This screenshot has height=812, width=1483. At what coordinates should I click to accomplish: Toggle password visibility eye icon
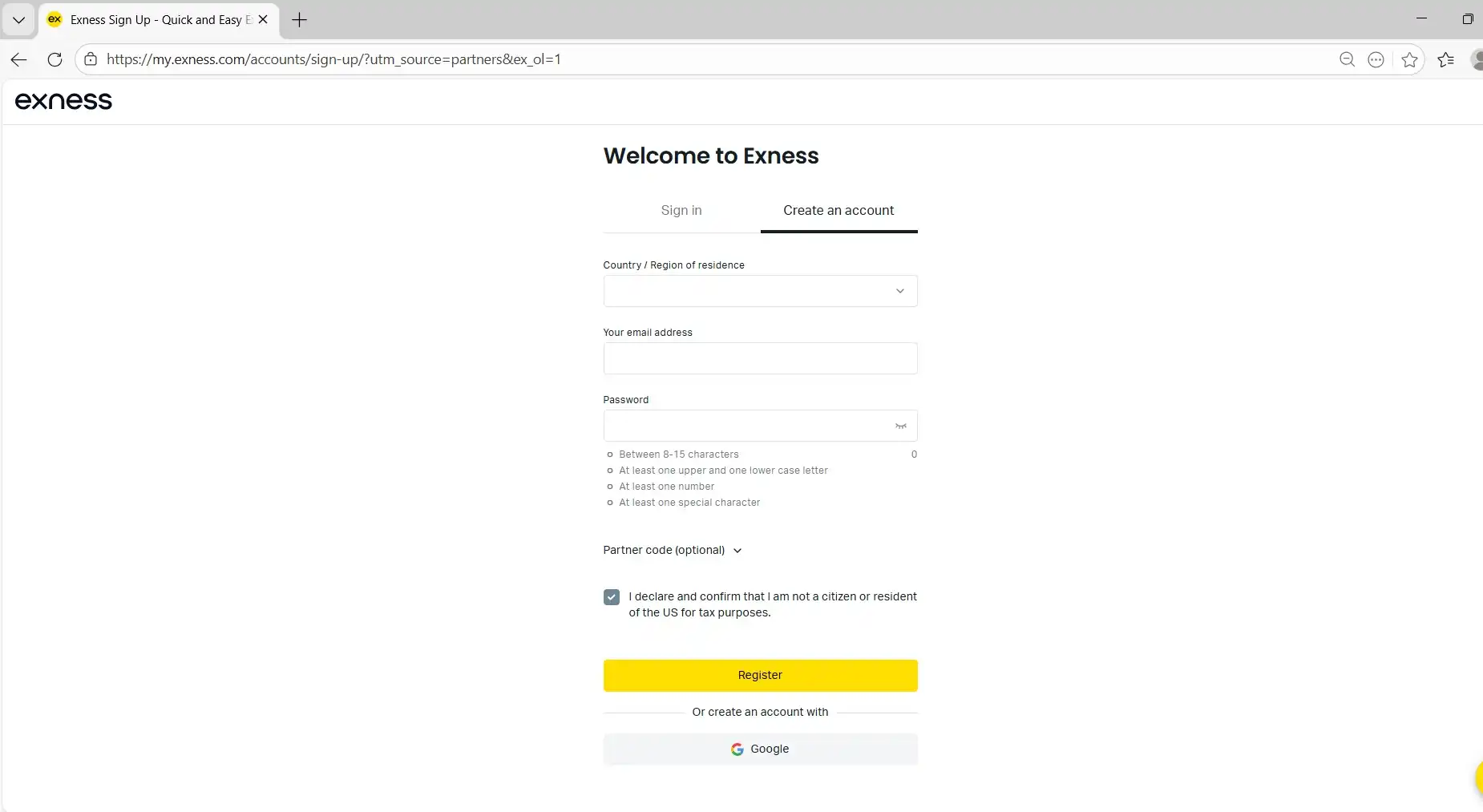click(900, 426)
